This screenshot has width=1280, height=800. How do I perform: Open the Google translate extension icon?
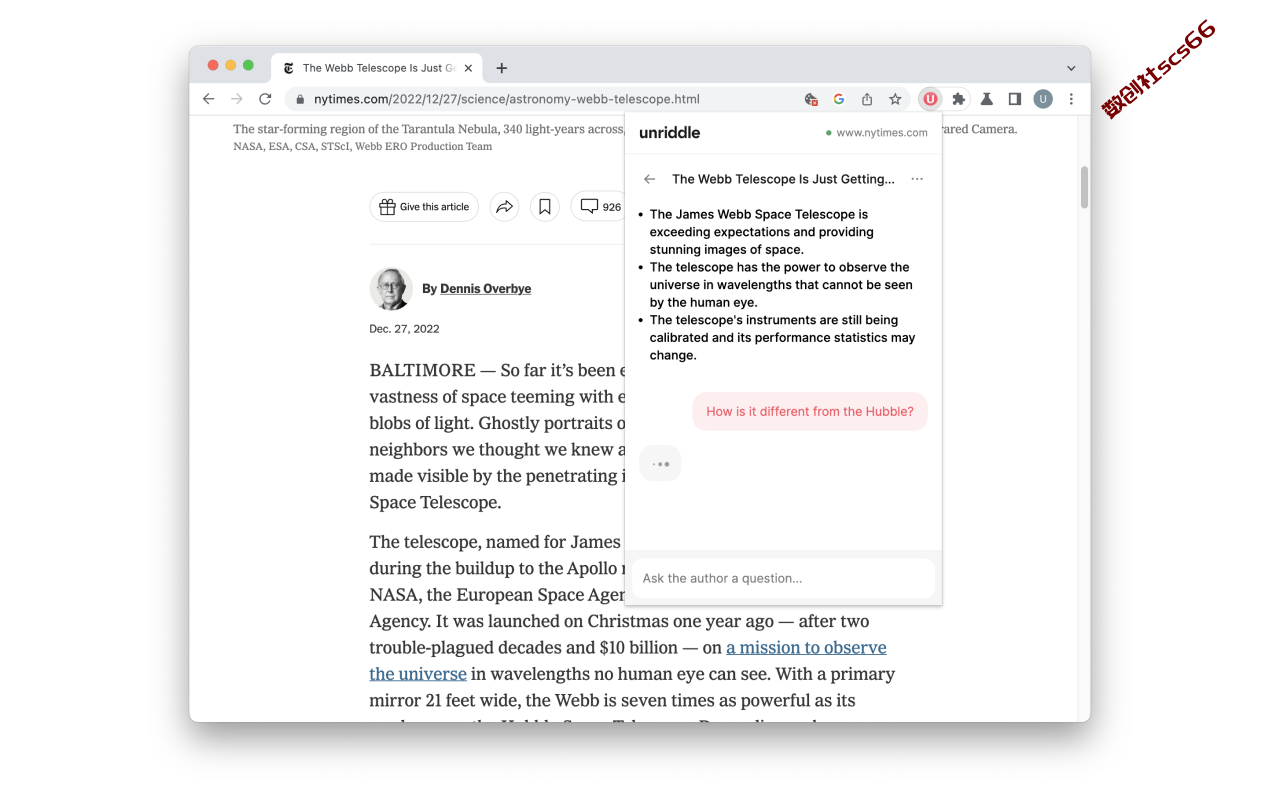tap(812, 99)
